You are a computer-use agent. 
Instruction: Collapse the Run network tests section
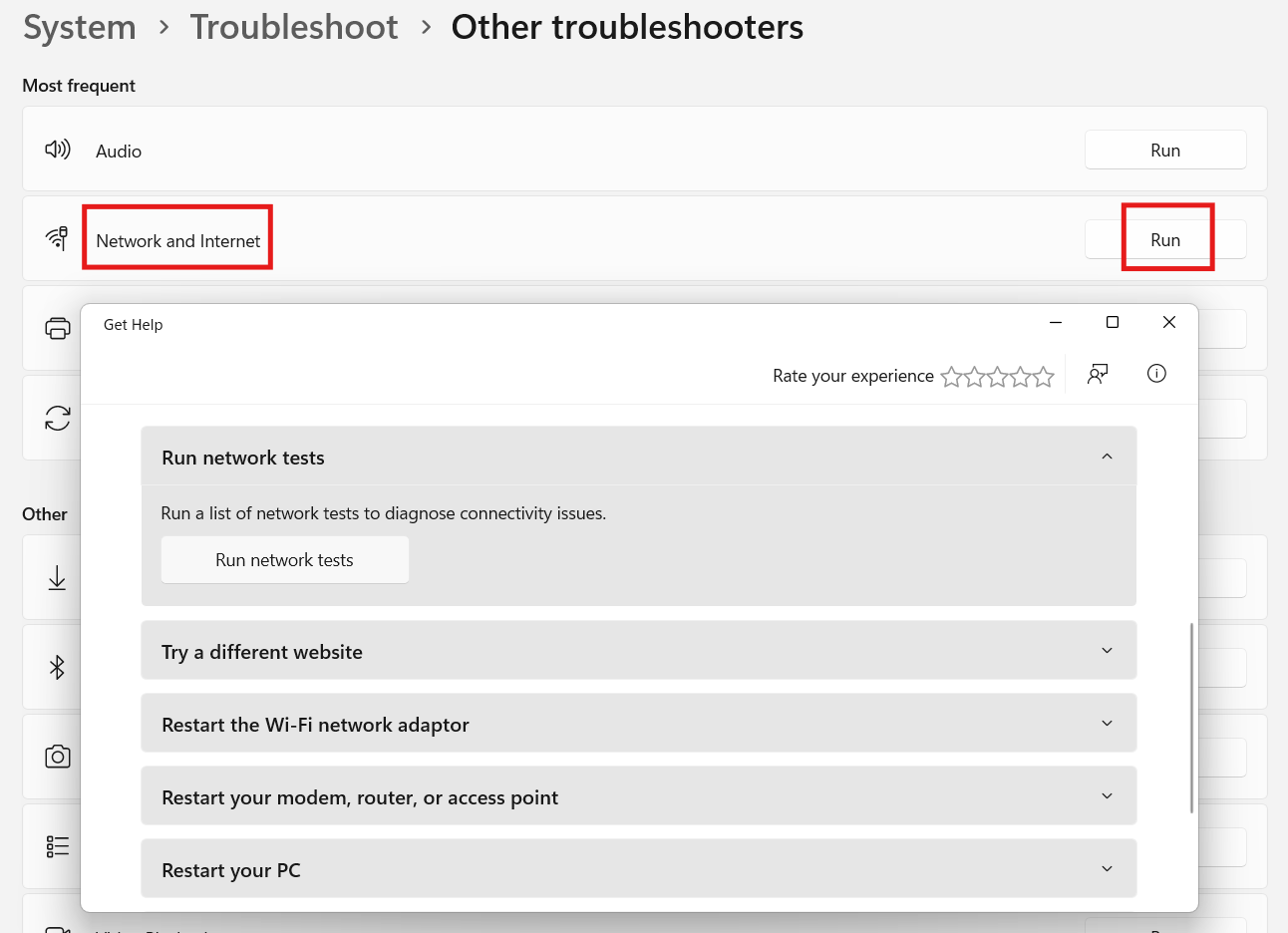[x=1107, y=456]
